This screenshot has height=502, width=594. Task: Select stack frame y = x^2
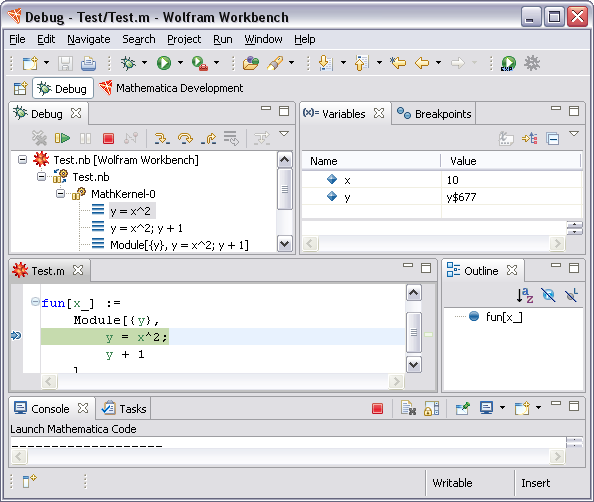(x=130, y=211)
